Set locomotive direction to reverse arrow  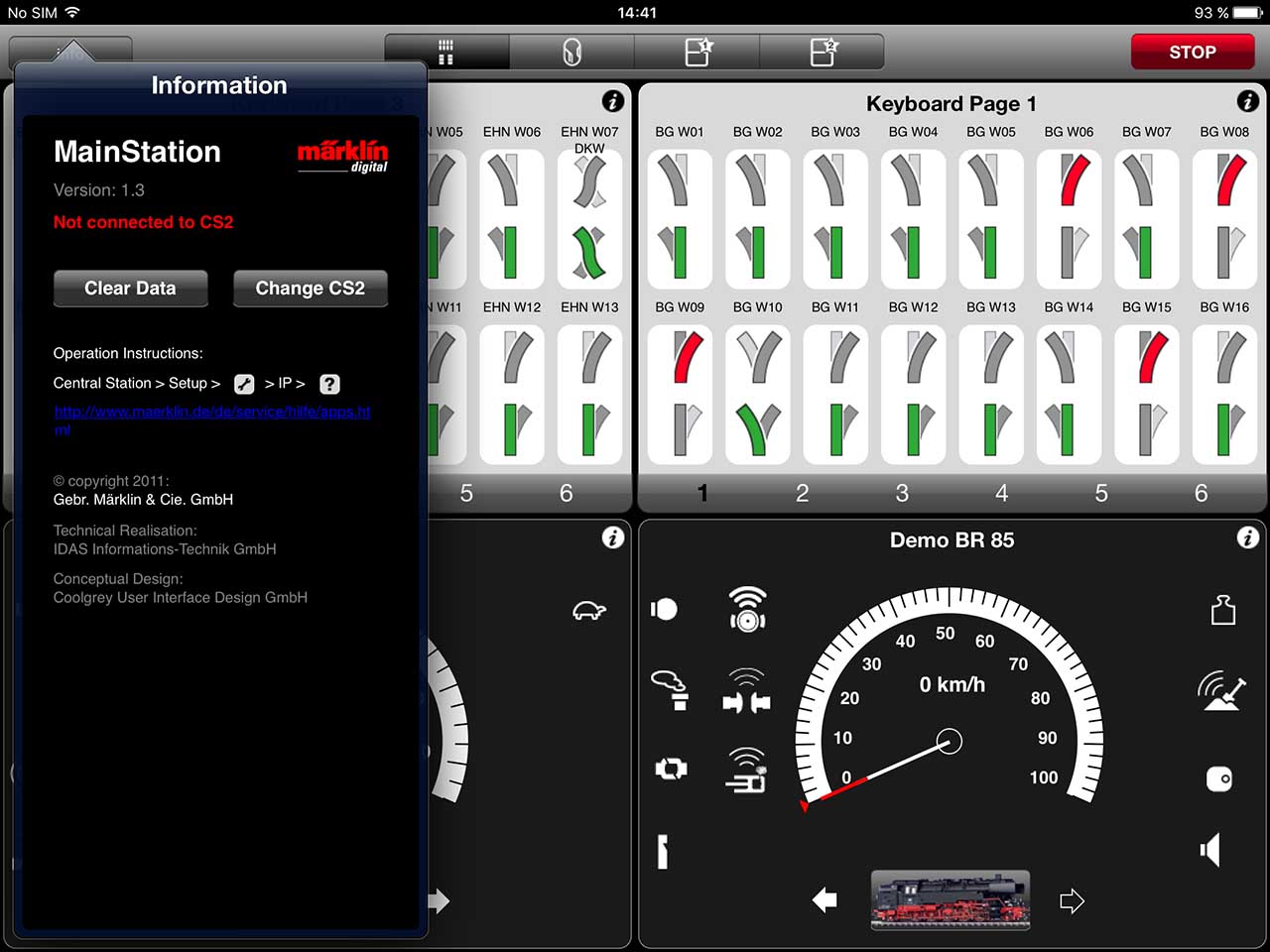click(x=825, y=900)
